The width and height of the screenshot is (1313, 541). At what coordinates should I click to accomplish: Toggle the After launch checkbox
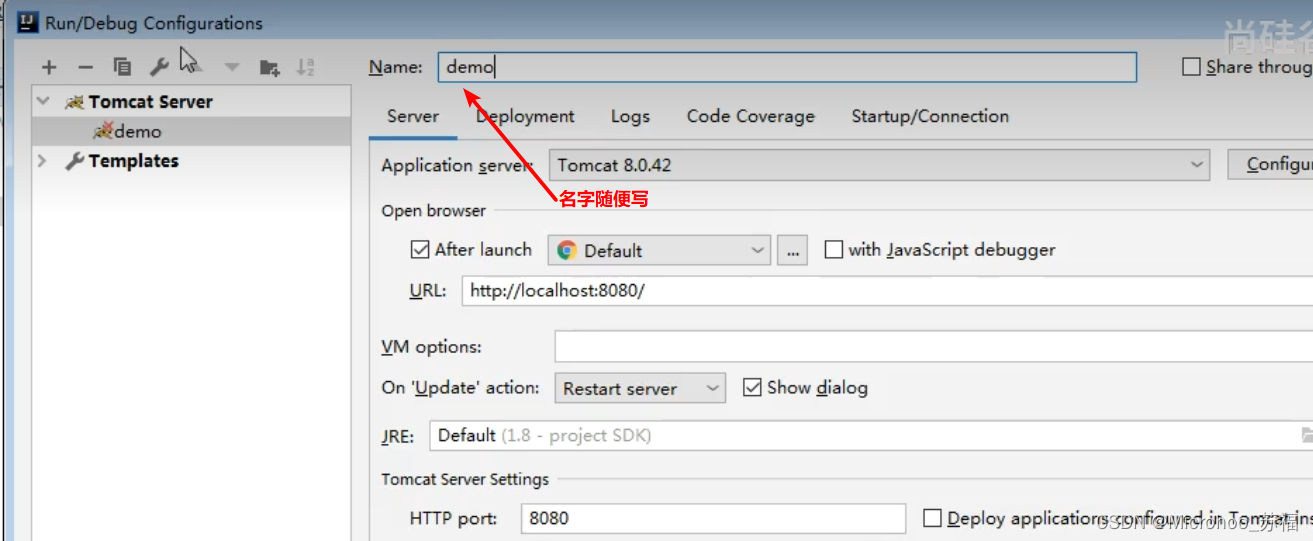pos(420,250)
